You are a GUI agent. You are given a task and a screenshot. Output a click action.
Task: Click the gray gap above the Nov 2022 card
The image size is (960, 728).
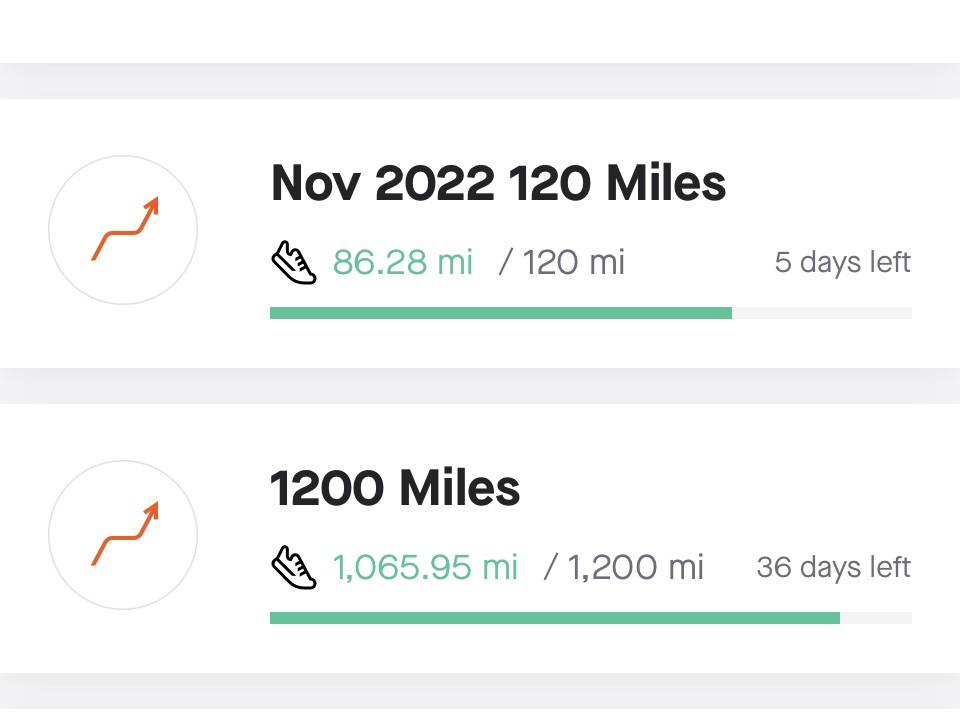480,81
